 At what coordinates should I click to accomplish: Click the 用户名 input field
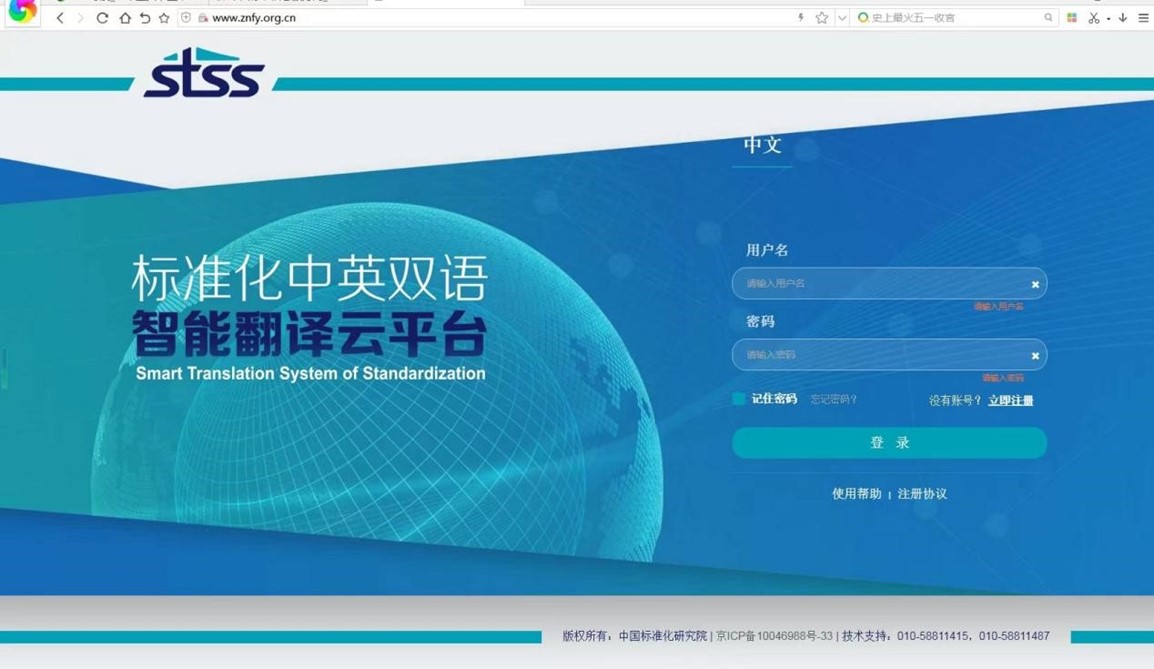click(x=889, y=283)
